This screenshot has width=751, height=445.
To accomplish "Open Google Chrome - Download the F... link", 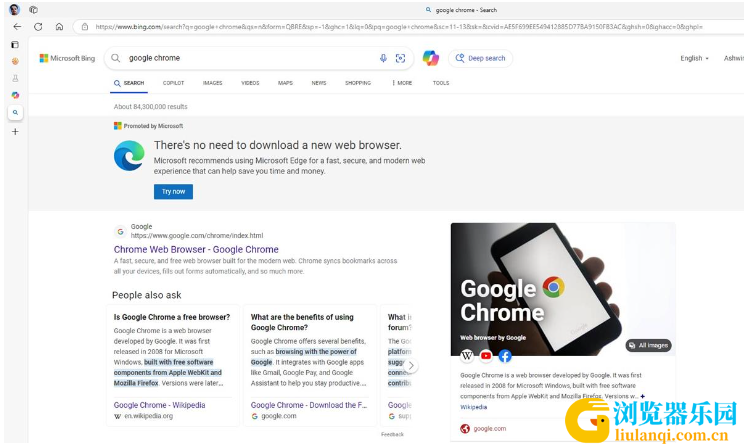I will [x=309, y=405].
